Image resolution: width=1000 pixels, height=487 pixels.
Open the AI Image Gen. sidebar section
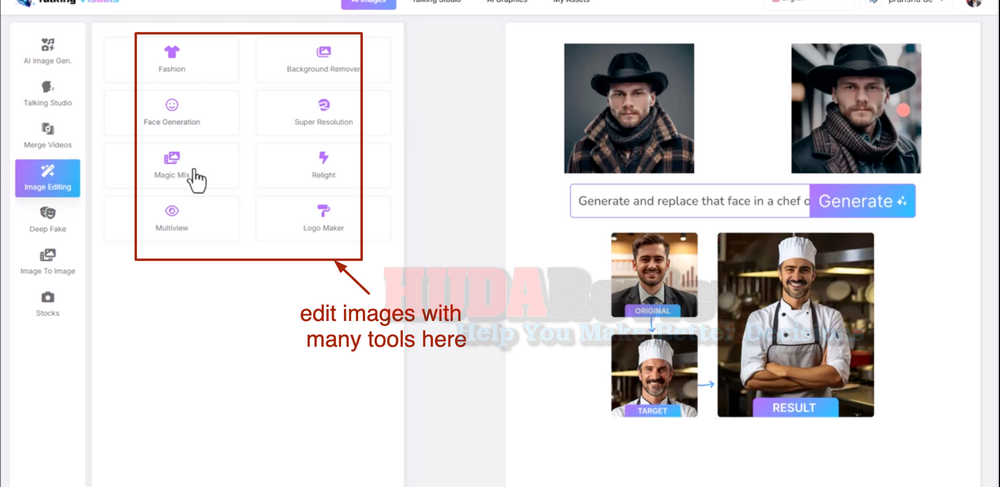coord(48,51)
